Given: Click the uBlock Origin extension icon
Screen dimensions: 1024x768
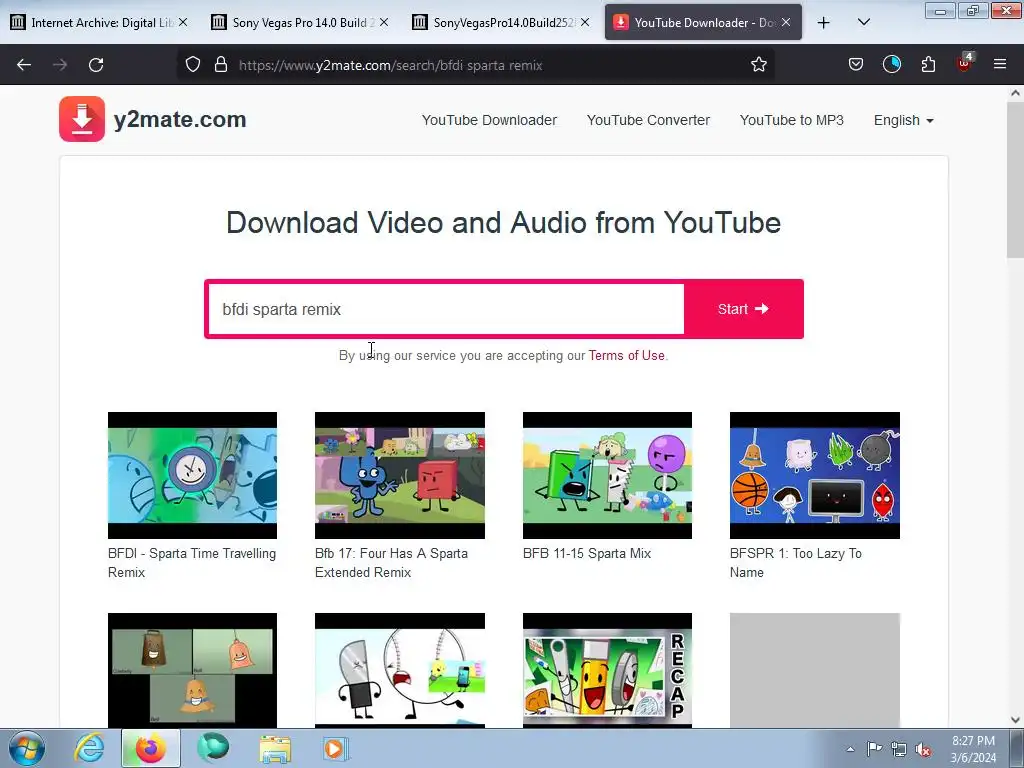Looking at the screenshot, I should 965,63.
